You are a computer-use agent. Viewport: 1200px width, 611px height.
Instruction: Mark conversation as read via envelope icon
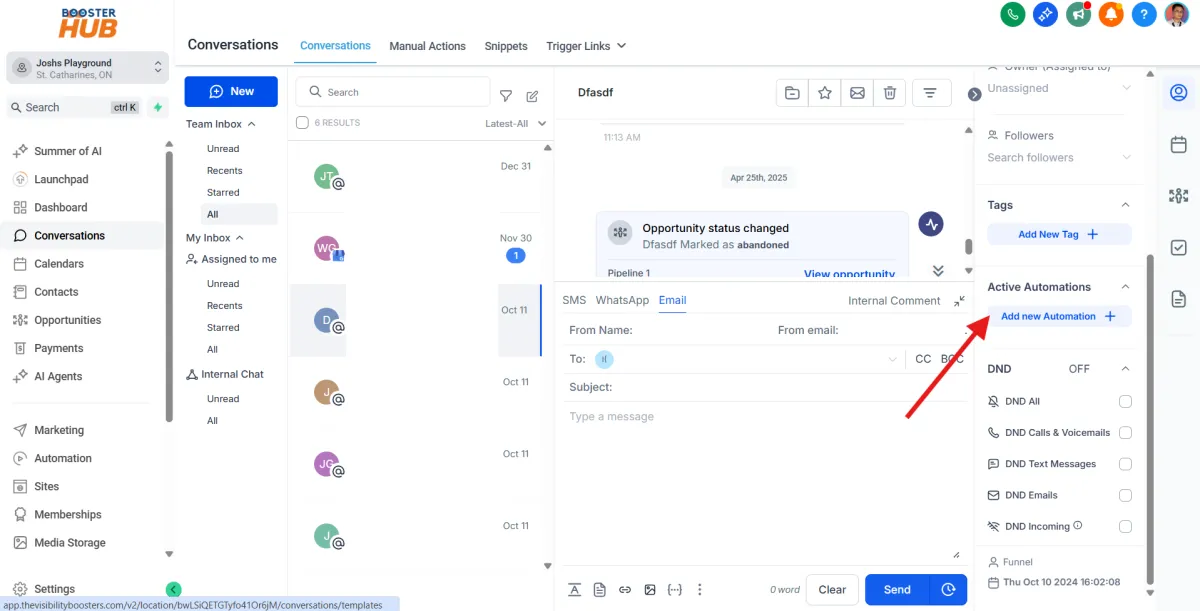tap(857, 92)
